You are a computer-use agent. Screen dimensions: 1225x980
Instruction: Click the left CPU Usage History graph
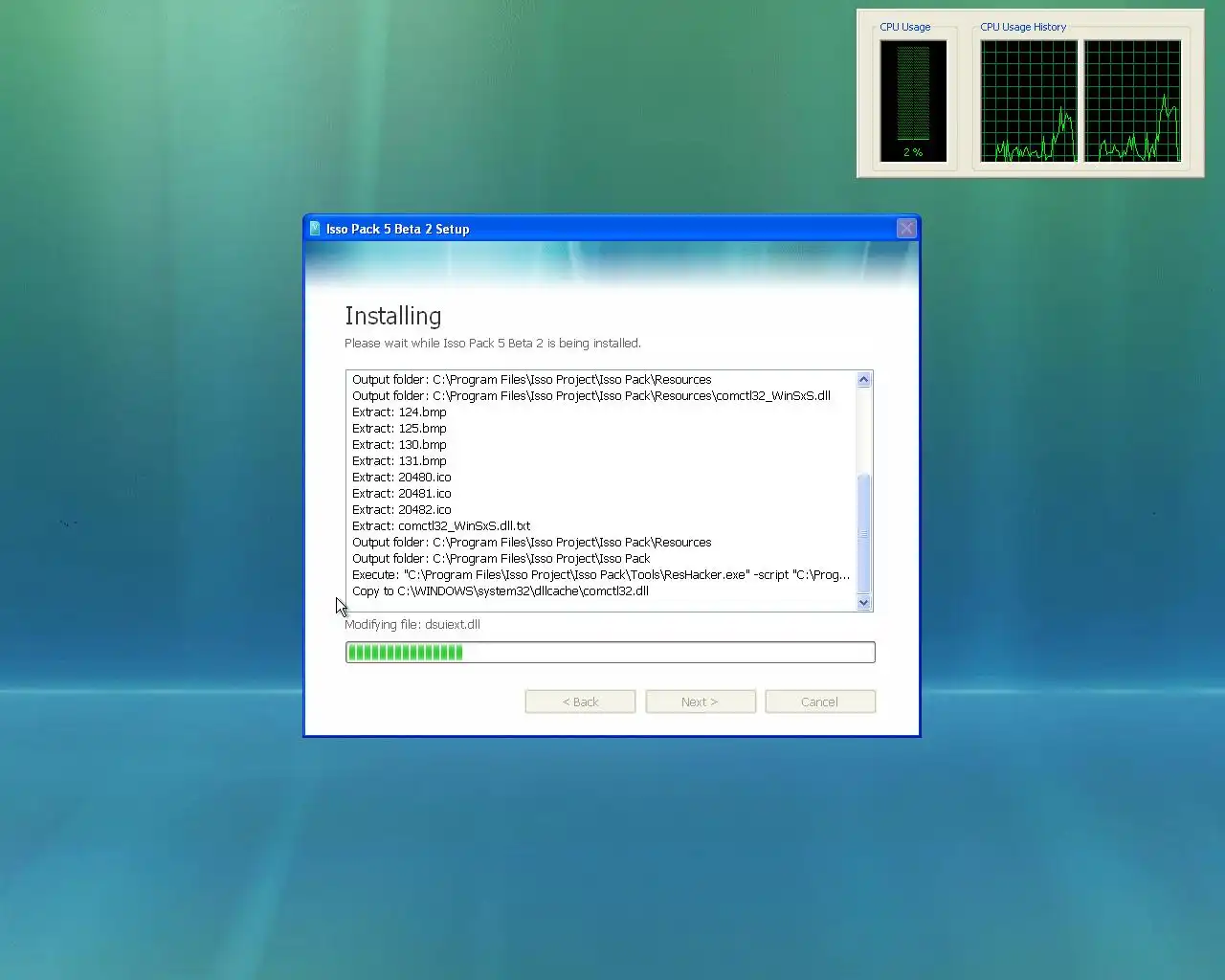(1029, 100)
